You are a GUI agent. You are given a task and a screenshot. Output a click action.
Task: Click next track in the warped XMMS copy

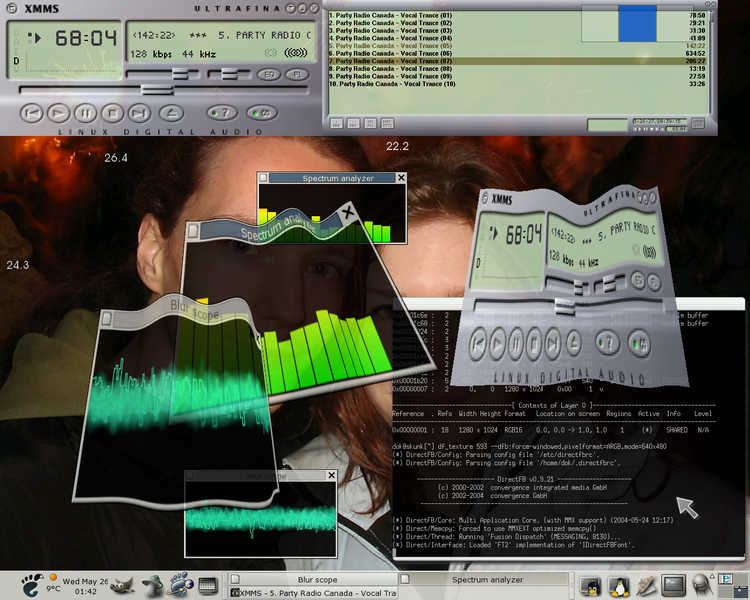pos(552,343)
